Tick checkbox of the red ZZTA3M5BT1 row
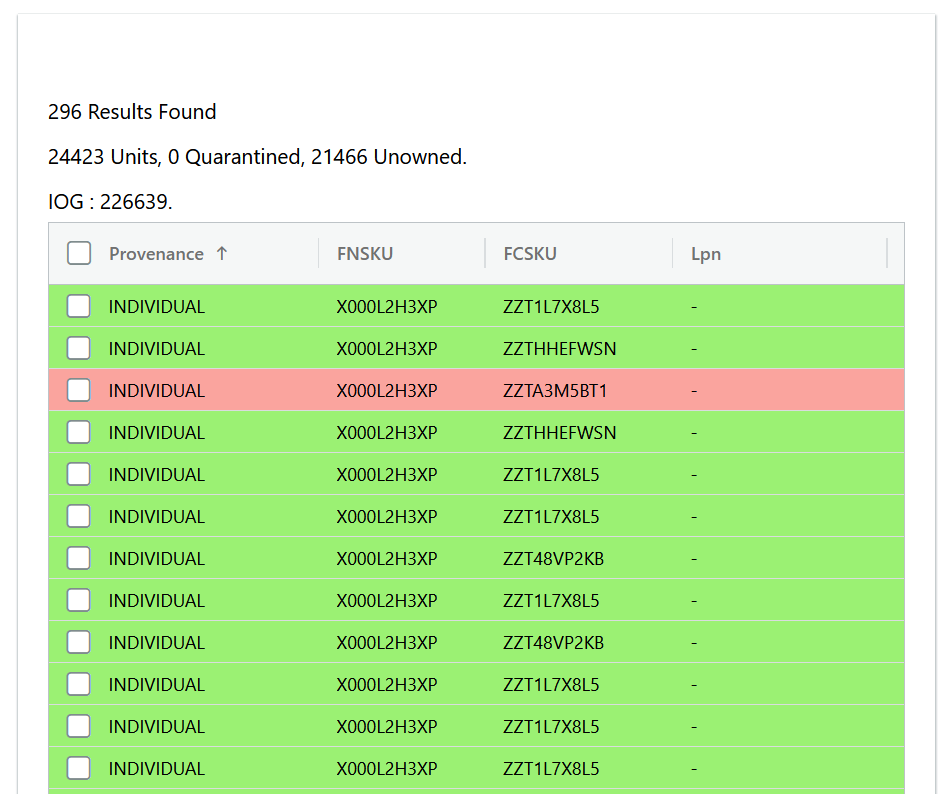The image size is (947, 794). 79,390
